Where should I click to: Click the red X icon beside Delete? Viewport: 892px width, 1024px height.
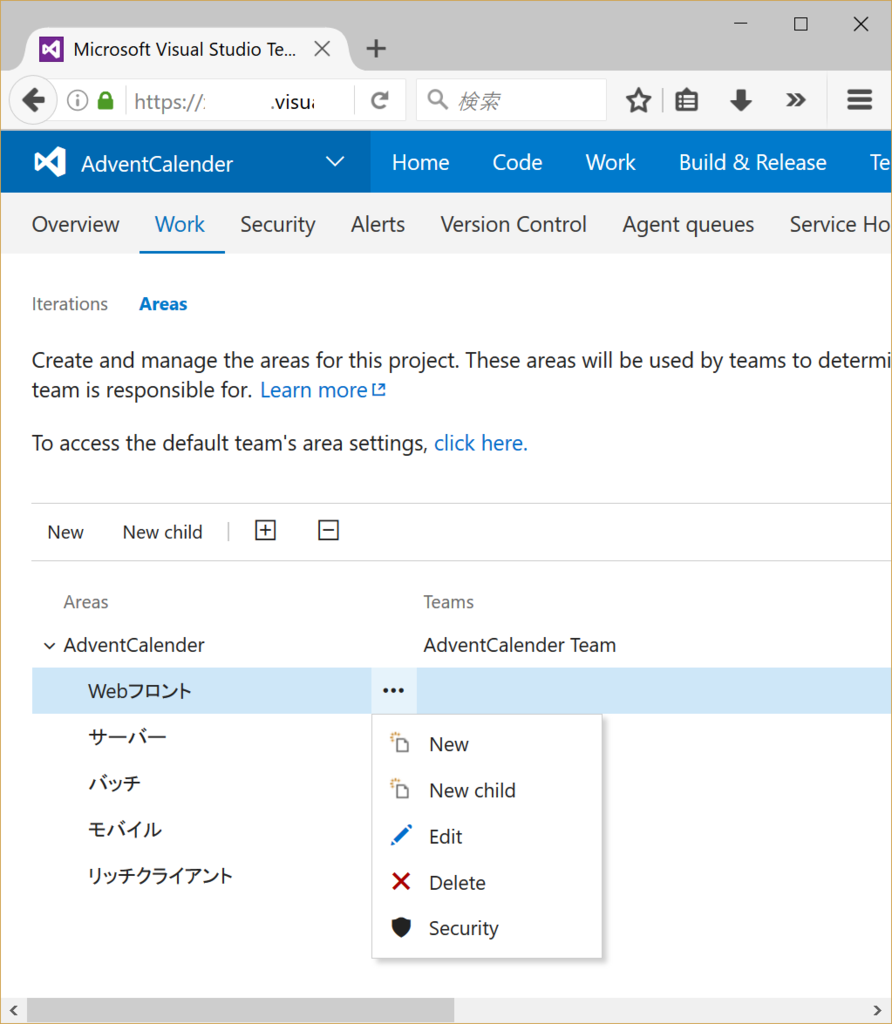pyautogui.click(x=401, y=882)
